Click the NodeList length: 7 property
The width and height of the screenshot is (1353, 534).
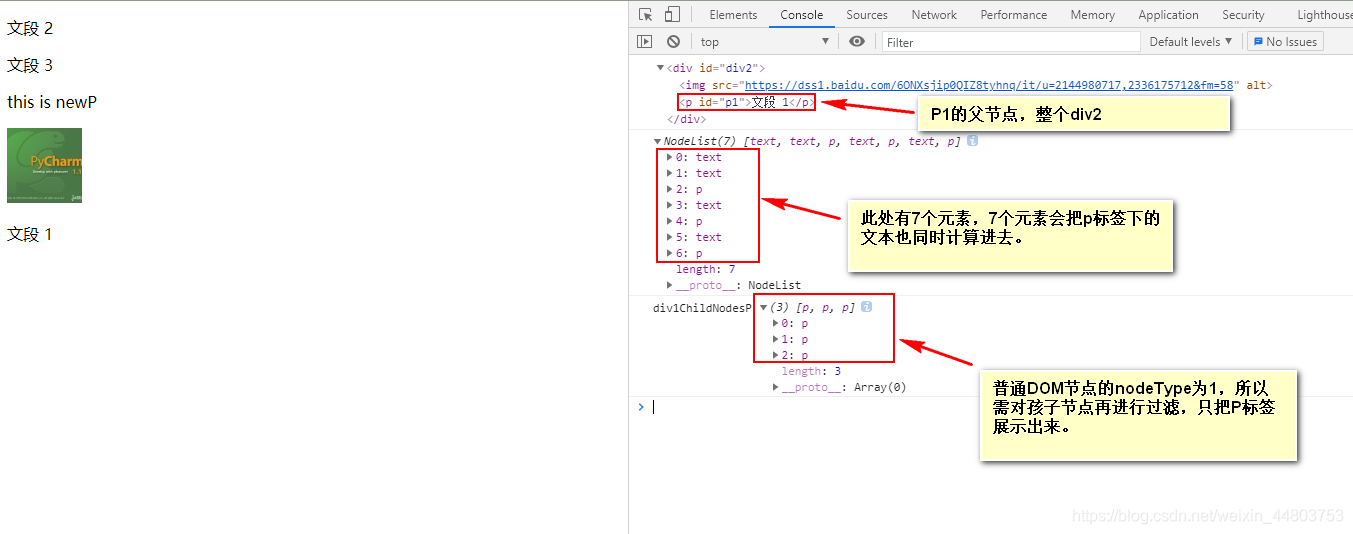(706, 269)
